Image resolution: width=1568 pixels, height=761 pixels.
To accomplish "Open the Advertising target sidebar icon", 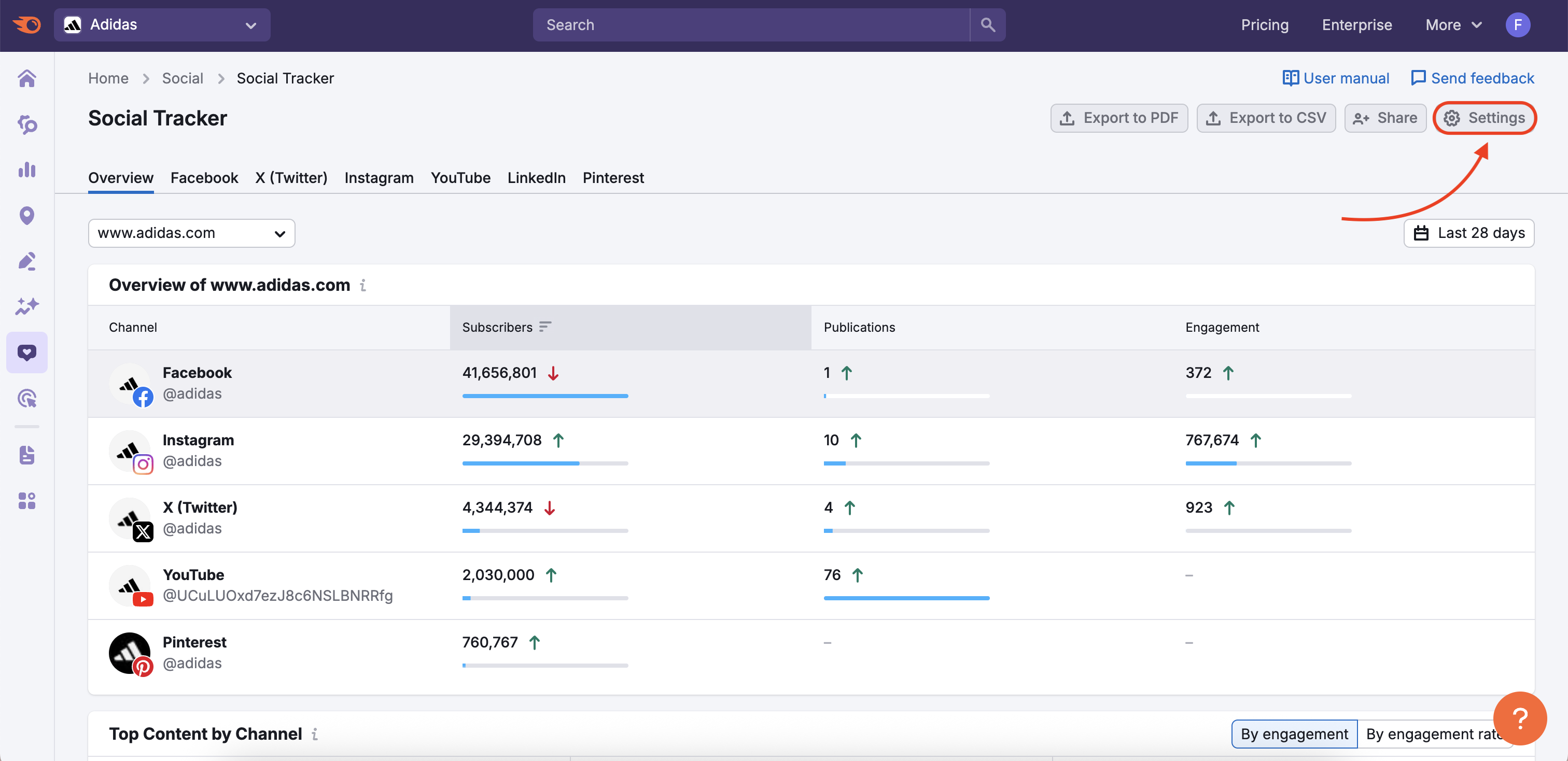I will [27, 399].
